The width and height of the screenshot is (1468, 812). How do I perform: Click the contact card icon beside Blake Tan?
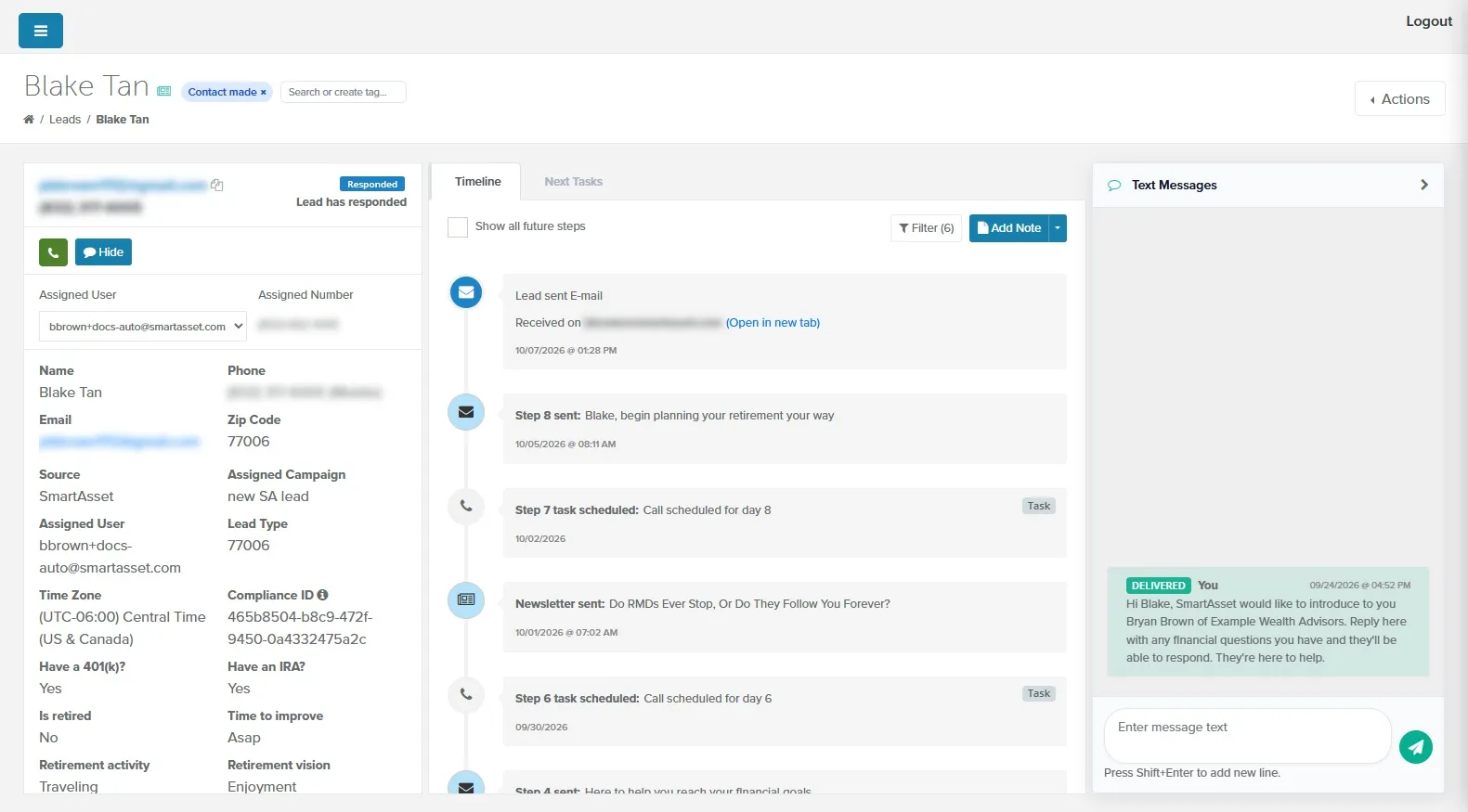click(x=164, y=91)
